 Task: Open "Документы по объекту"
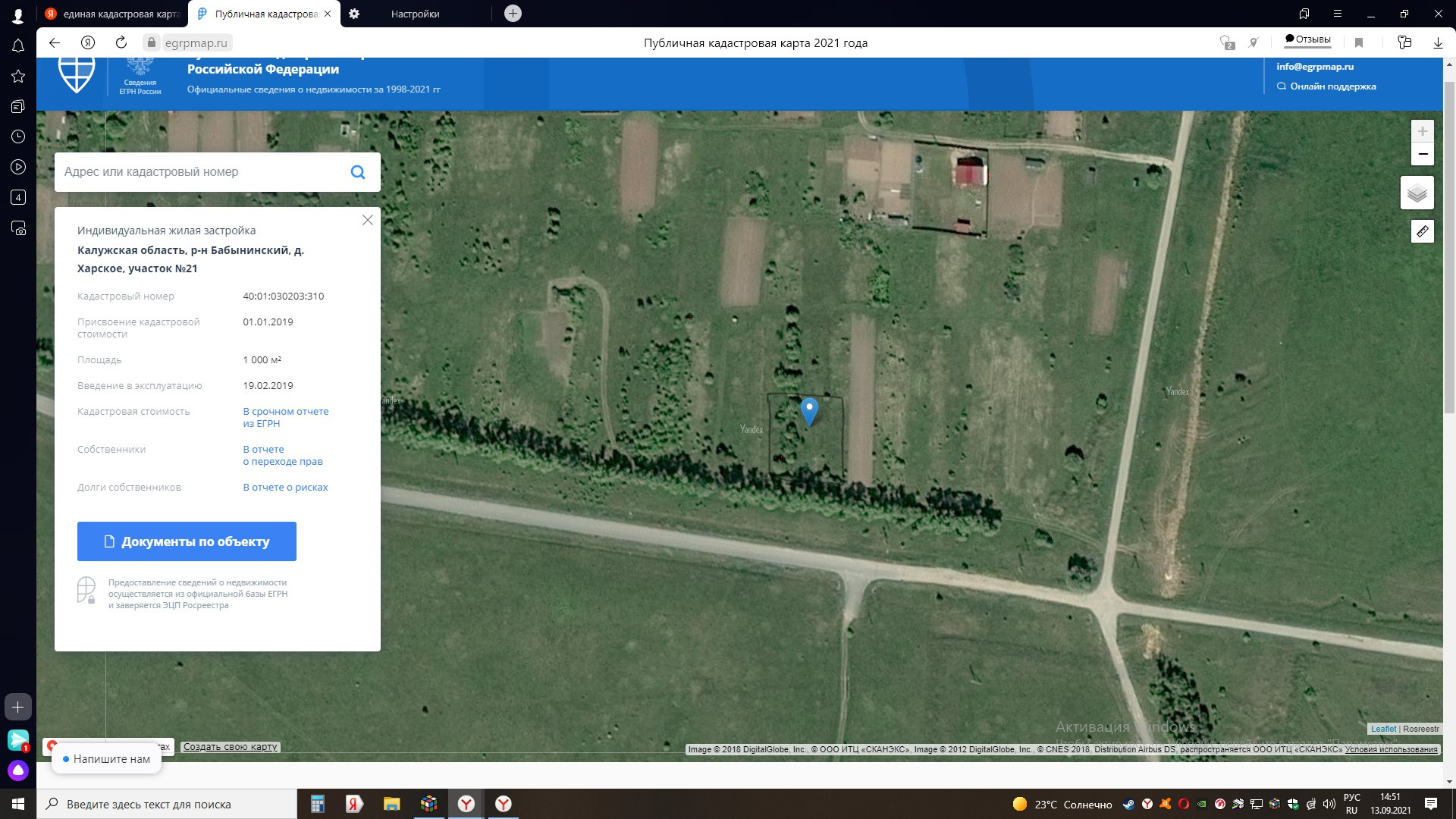pos(187,541)
